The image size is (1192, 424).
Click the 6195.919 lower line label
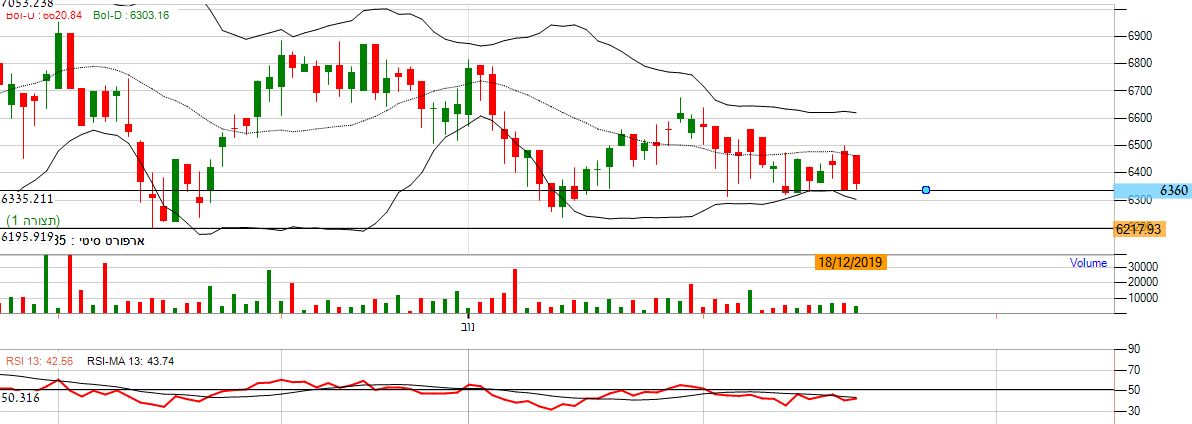click(x=26, y=237)
